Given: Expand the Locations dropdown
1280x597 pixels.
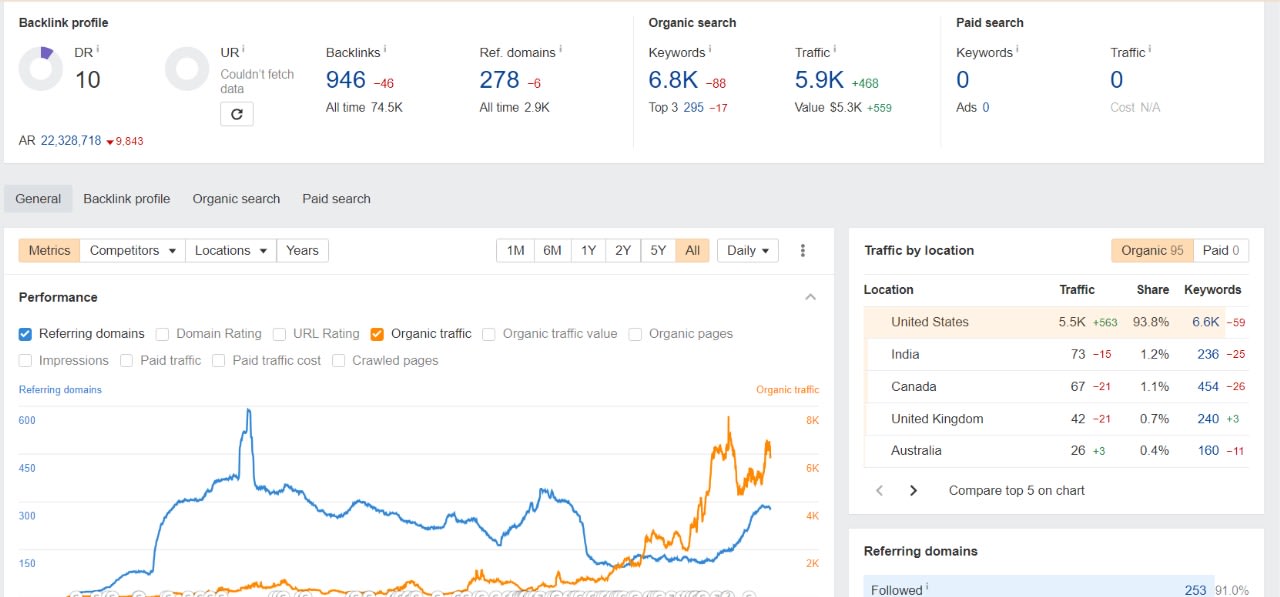Looking at the screenshot, I should 231,251.
